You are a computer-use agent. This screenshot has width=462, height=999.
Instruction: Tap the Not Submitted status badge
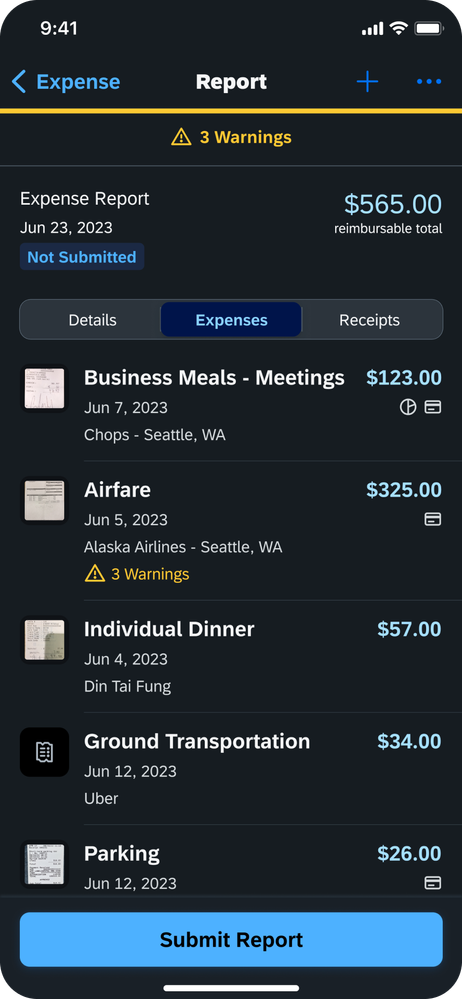[x=82, y=257]
